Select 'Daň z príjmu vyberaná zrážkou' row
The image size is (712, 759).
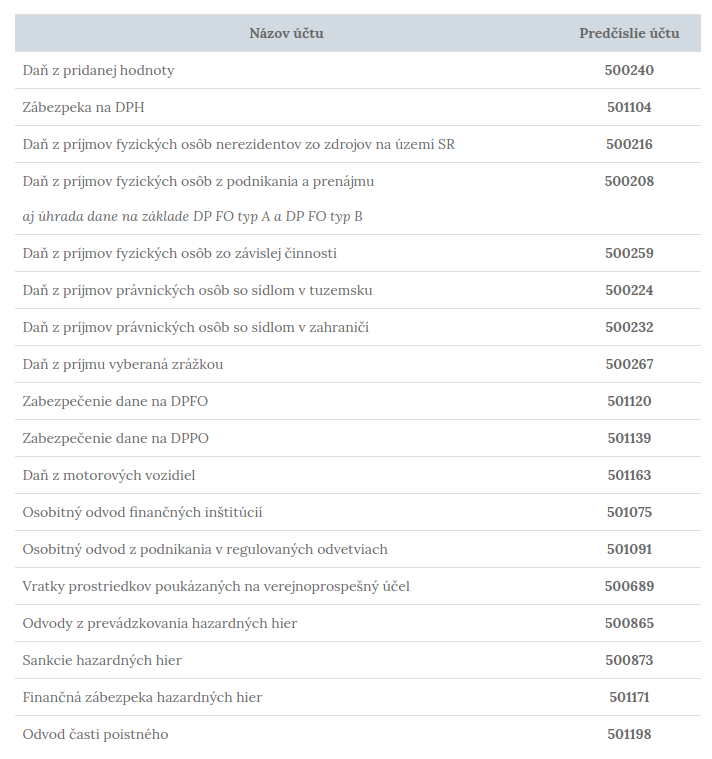(123, 364)
